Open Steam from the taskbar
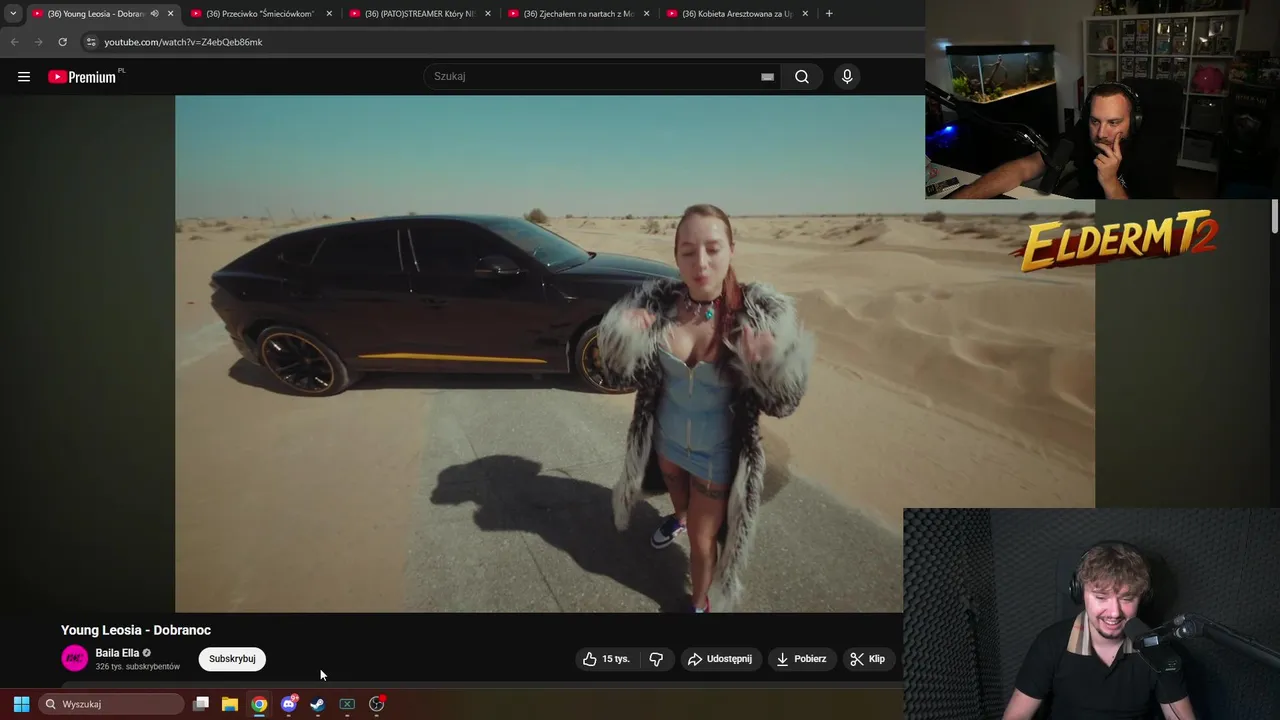This screenshot has height=720, width=1280. click(318, 704)
